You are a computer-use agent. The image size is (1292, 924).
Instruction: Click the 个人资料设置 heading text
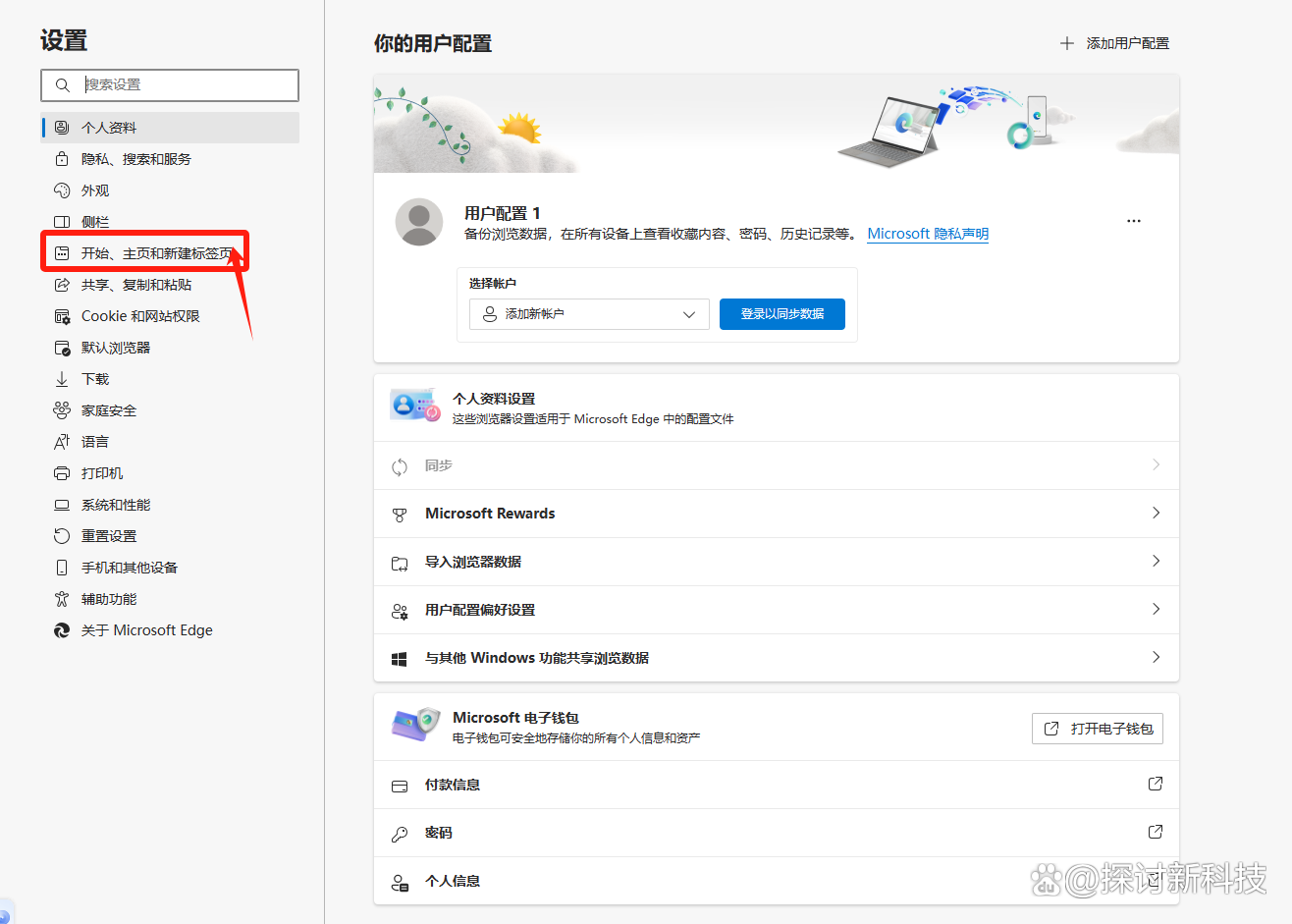[494, 399]
